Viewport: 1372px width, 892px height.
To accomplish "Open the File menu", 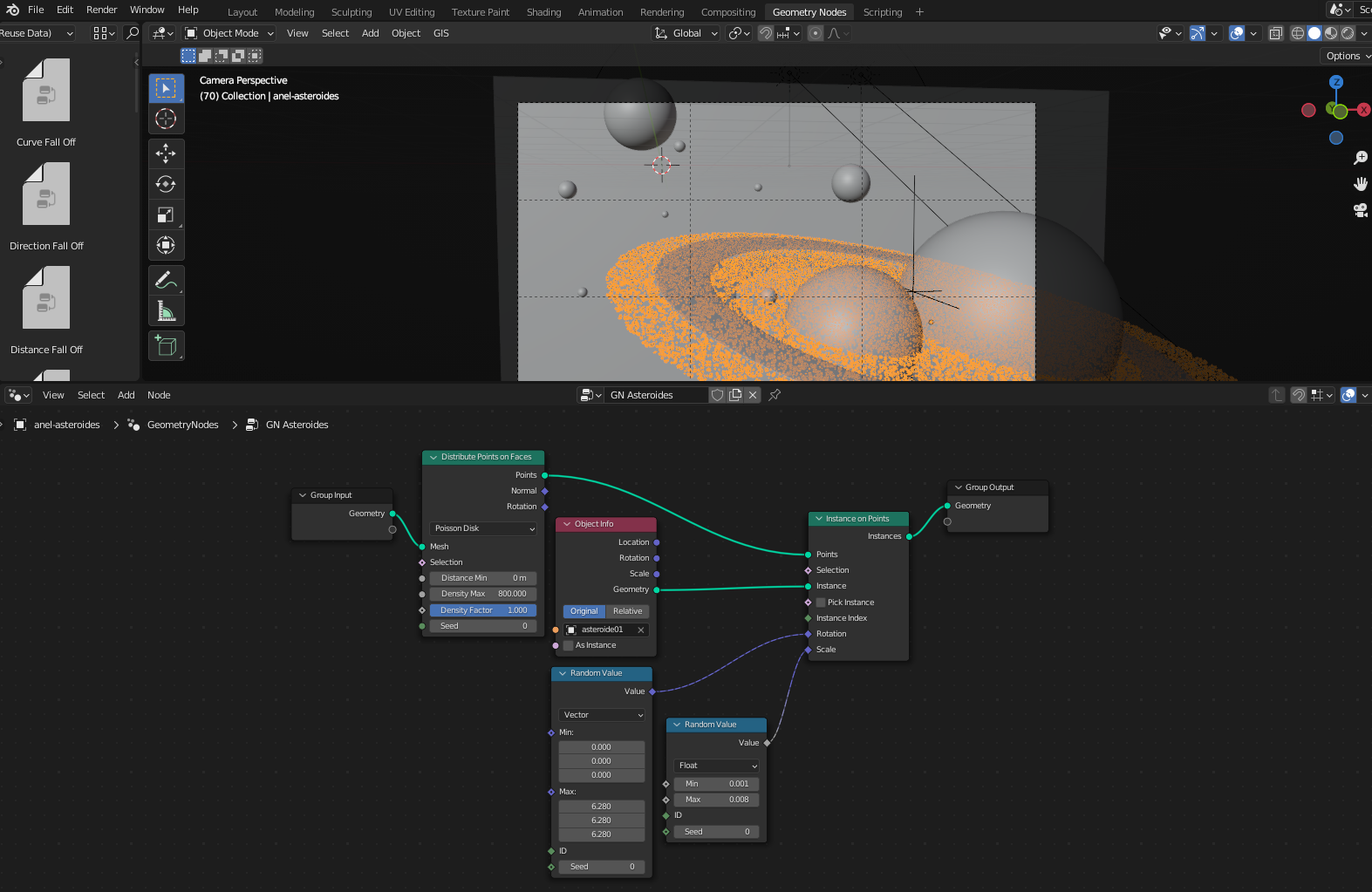I will [36, 10].
